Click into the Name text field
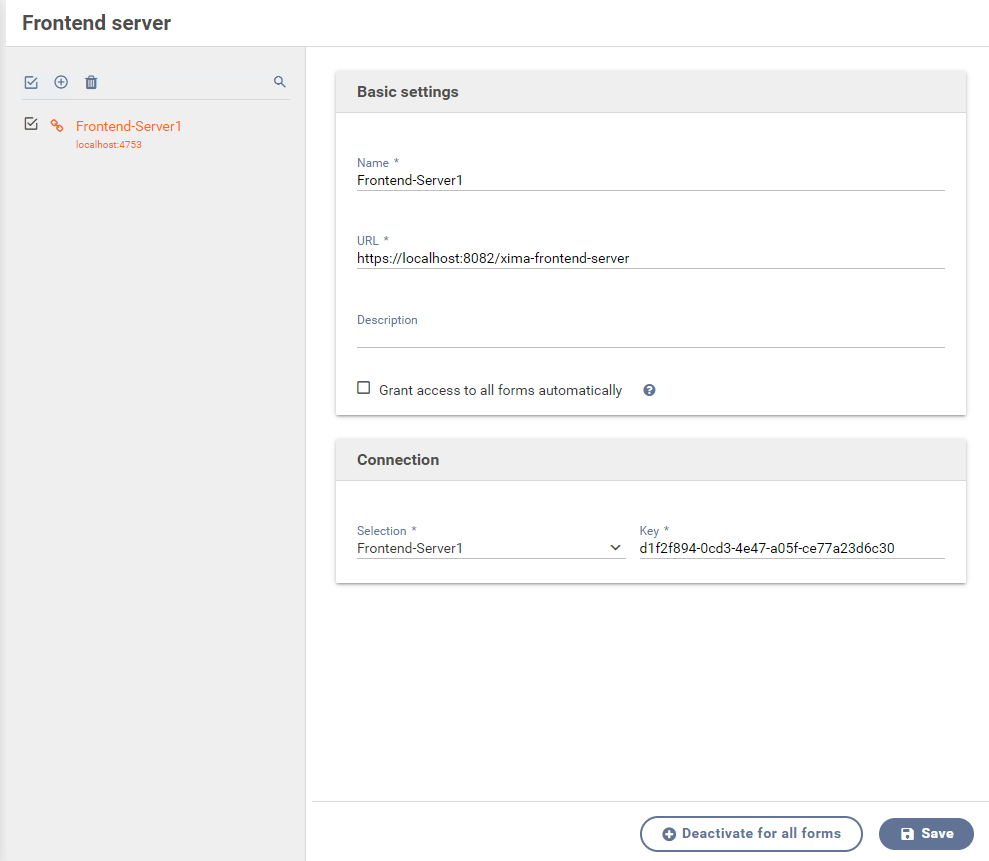 coord(650,181)
